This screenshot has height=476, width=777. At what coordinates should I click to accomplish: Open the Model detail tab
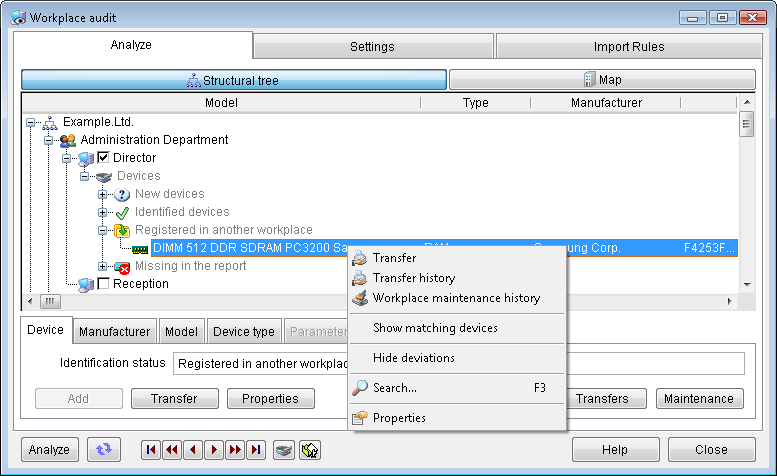coord(181,331)
